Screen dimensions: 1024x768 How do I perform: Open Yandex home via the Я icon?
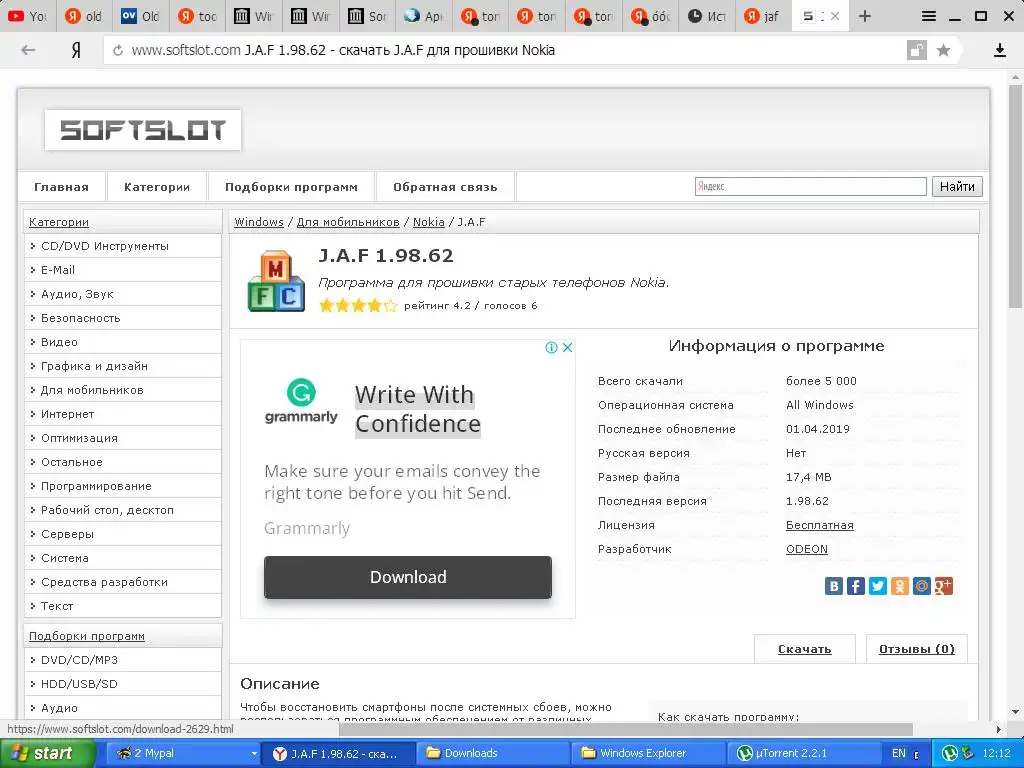pyautogui.click(x=76, y=50)
